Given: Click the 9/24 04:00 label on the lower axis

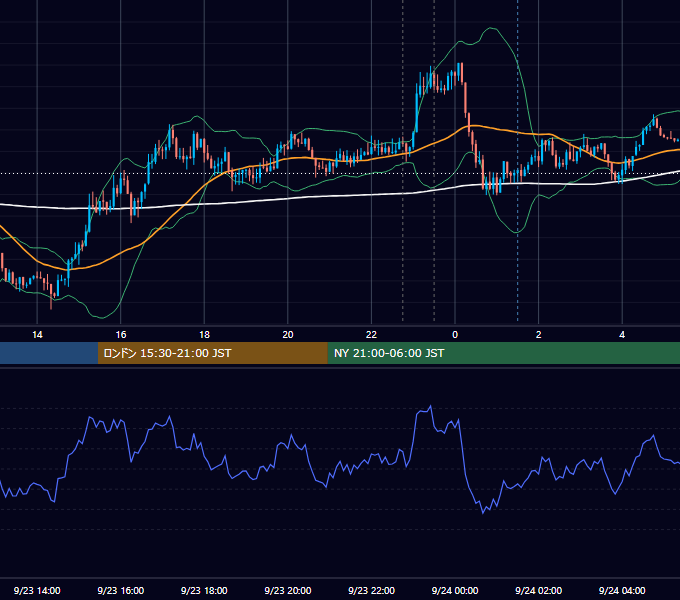Looking at the screenshot, I should 622,590.
